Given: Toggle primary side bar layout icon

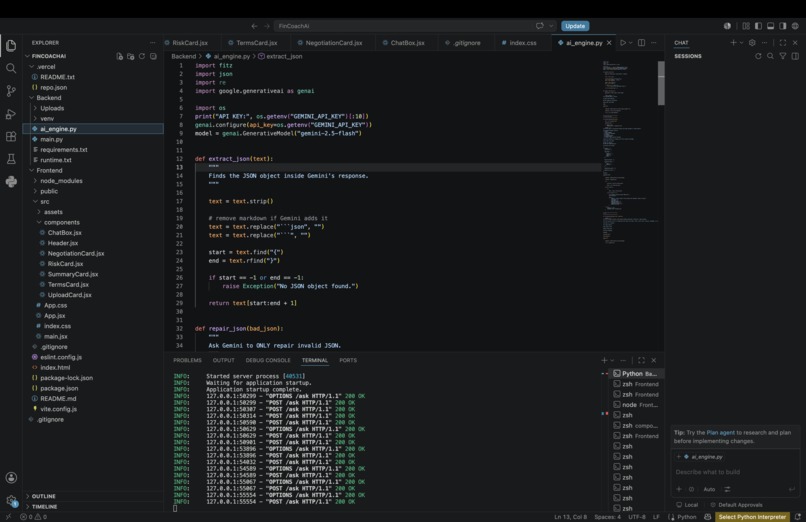Looking at the screenshot, I should (758, 26).
